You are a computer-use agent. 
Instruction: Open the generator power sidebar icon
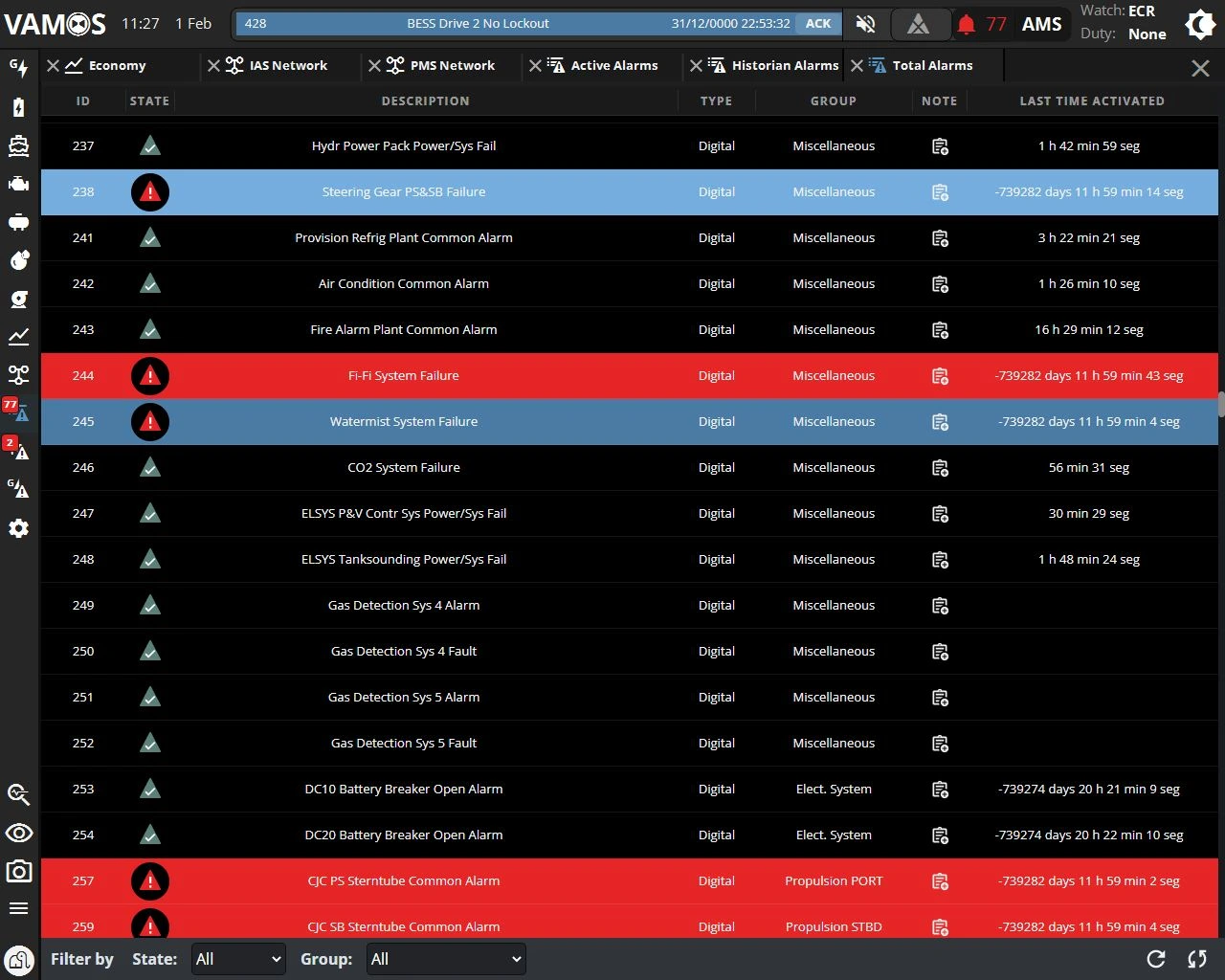click(18, 68)
